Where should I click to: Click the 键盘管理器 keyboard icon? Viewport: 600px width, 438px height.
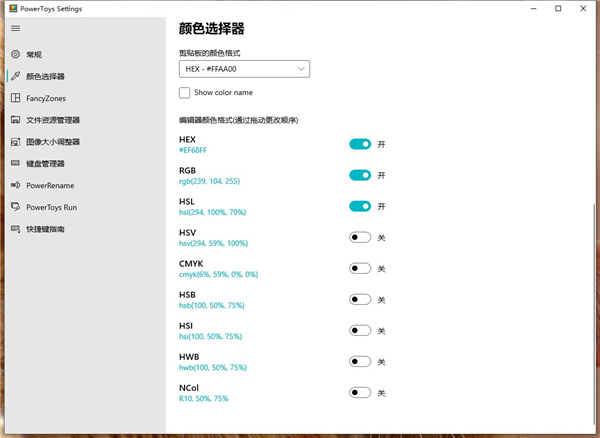15,163
